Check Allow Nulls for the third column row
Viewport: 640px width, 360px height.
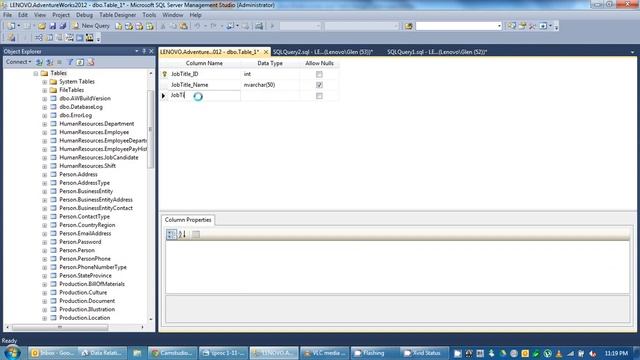point(319,96)
